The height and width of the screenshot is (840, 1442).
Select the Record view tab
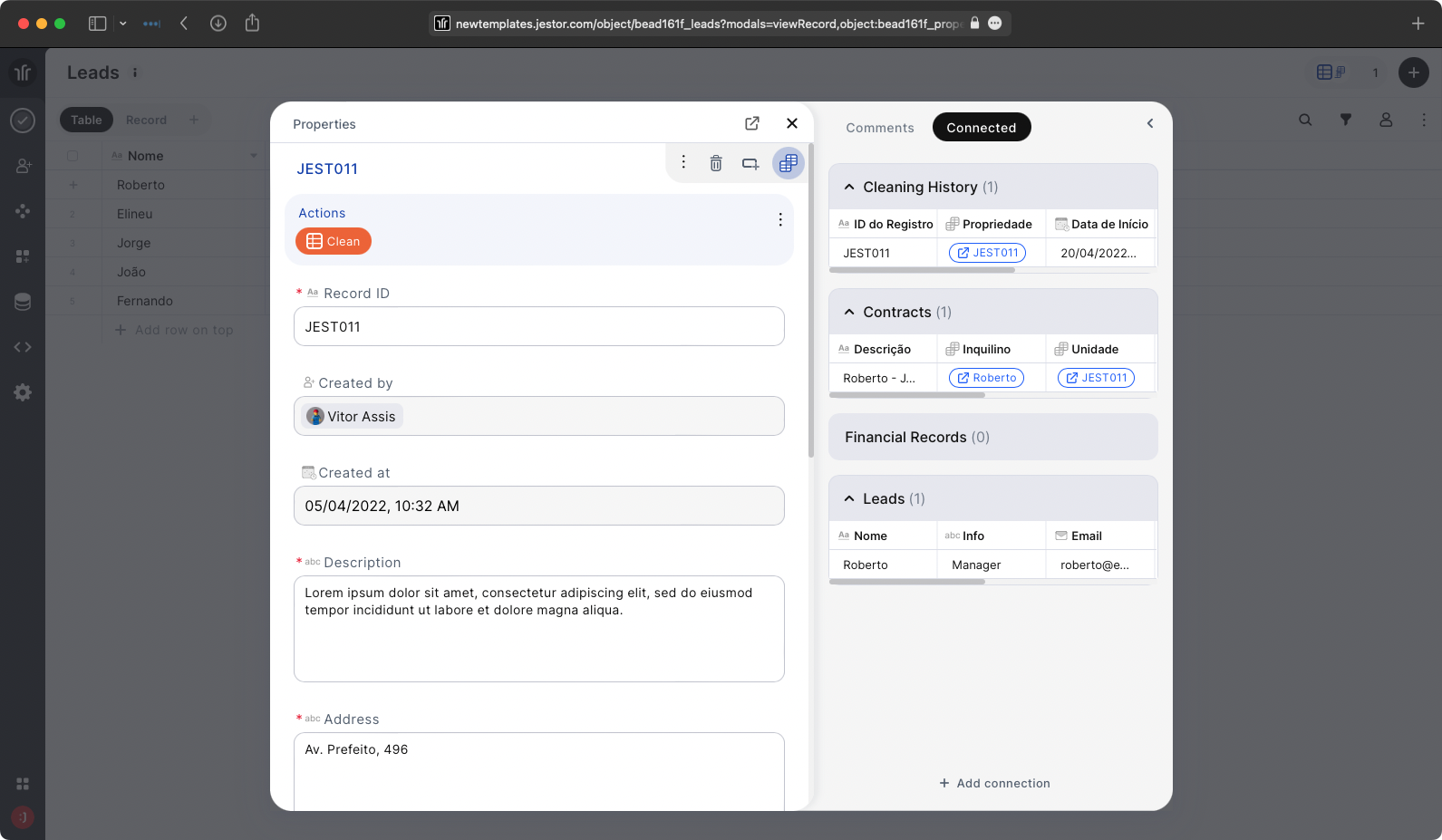[x=146, y=120]
